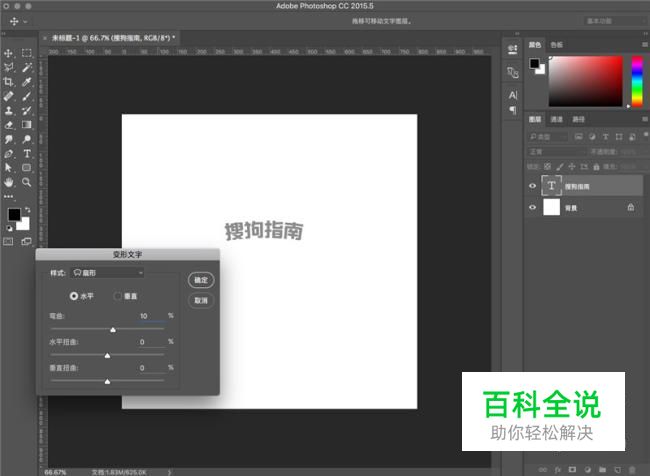This screenshot has height=476, width=650.
Task: Open the collapsed Properties panel icon
Action: 513,49
